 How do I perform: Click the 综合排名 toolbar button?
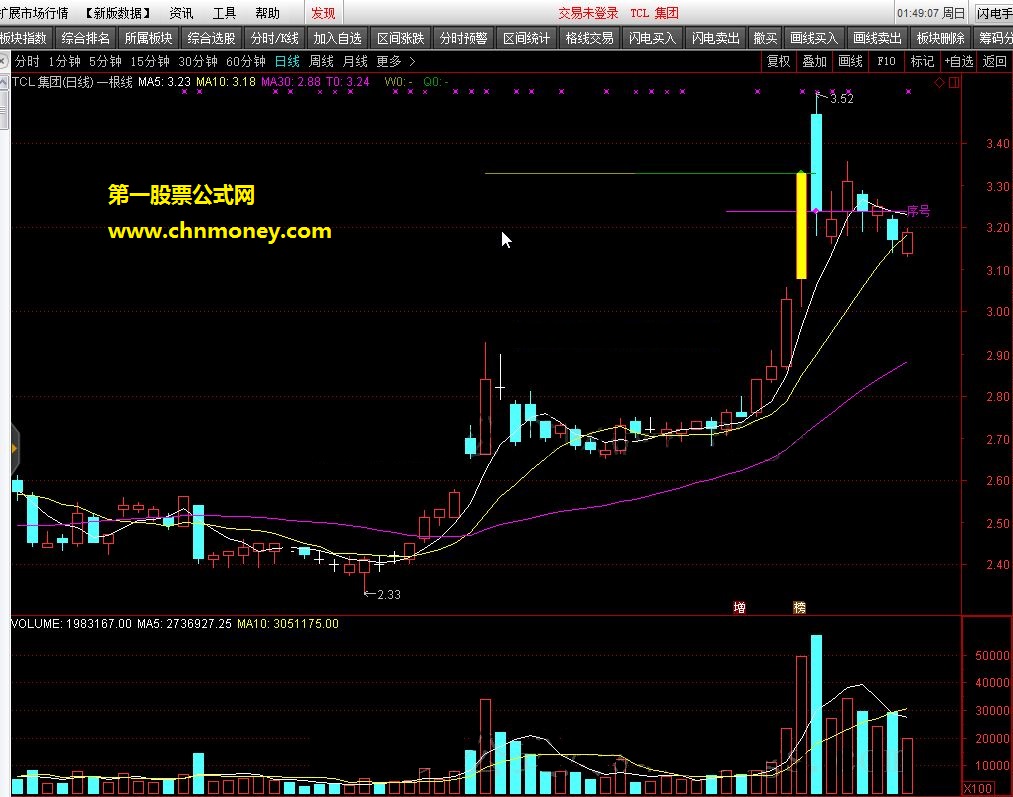point(85,38)
